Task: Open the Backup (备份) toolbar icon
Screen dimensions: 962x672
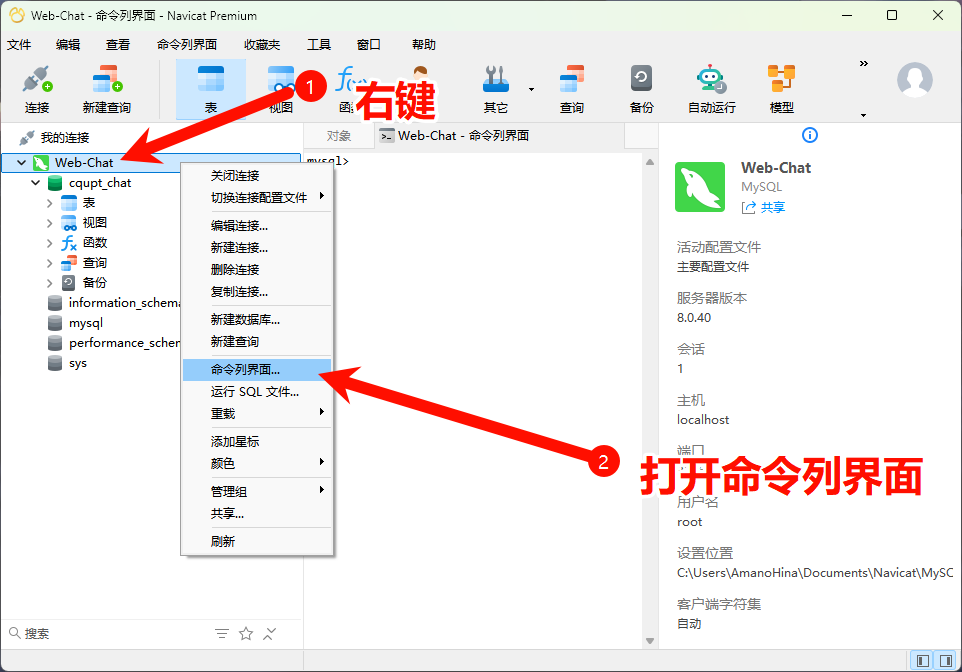Action: coord(641,89)
